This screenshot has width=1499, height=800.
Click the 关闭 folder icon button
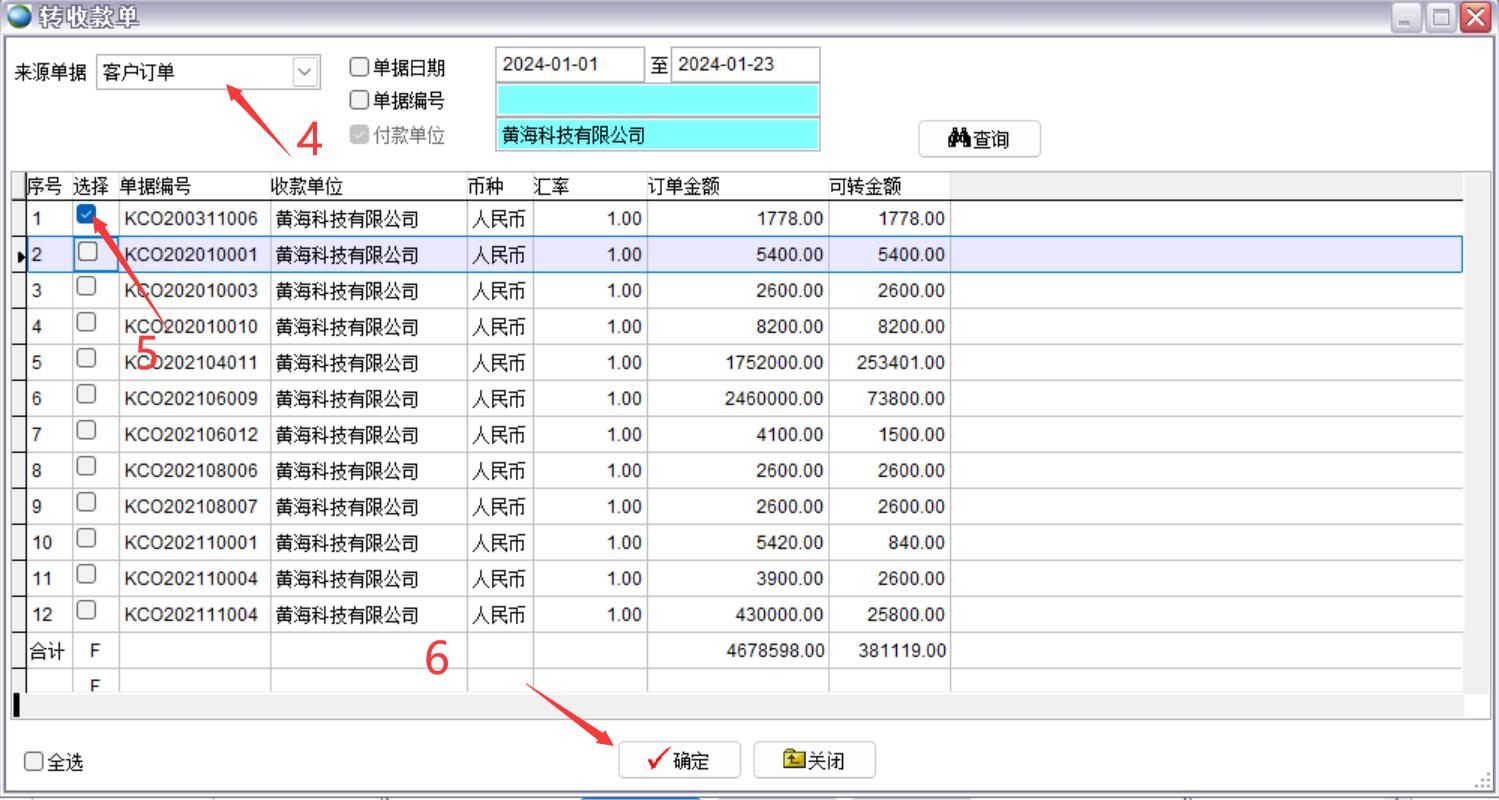[814, 760]
